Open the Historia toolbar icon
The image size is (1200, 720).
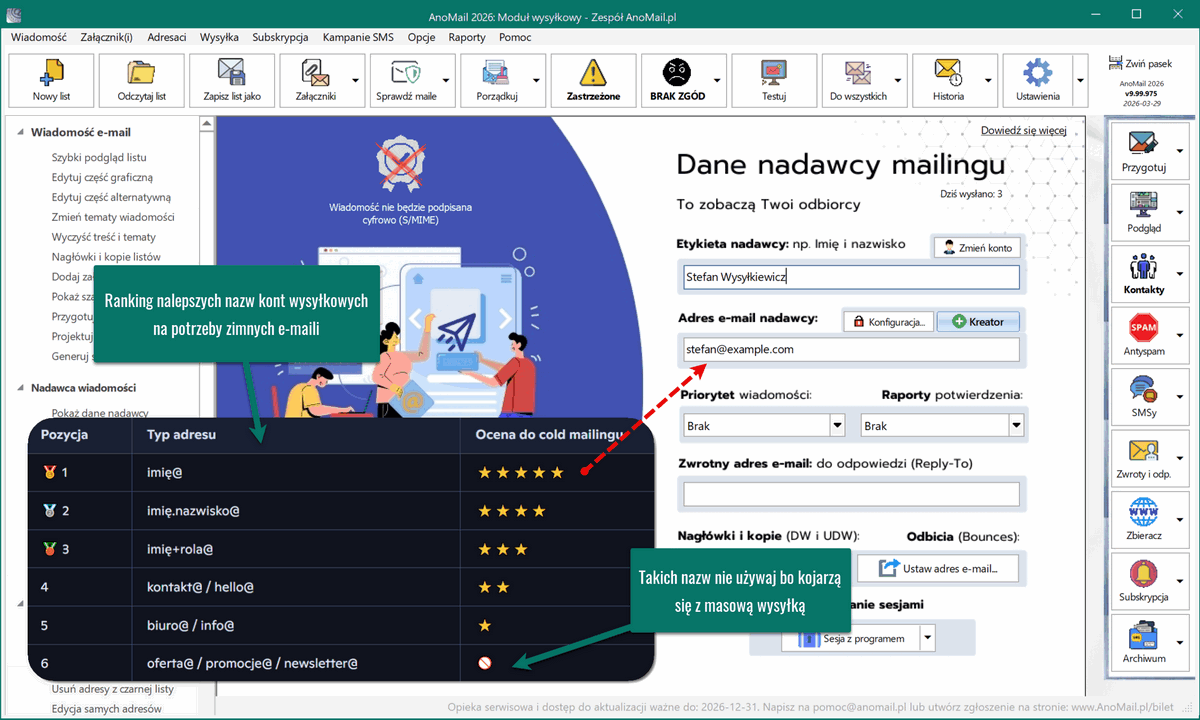[948, 73]
